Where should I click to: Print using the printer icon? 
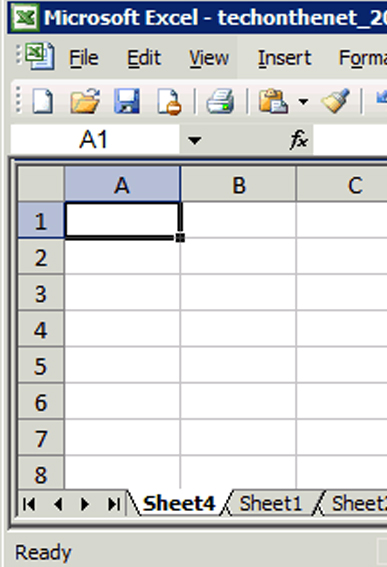[220, 101]
